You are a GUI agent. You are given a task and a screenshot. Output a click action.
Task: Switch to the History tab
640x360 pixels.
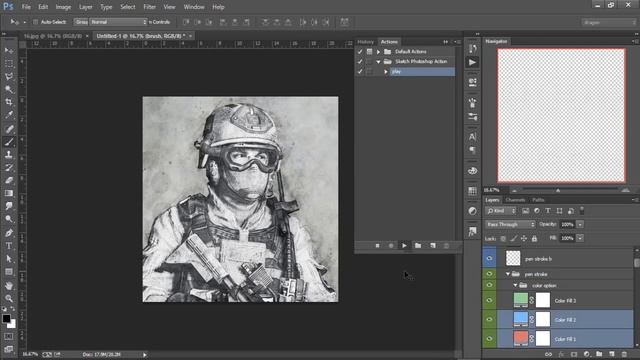click(x=365, y=42)
